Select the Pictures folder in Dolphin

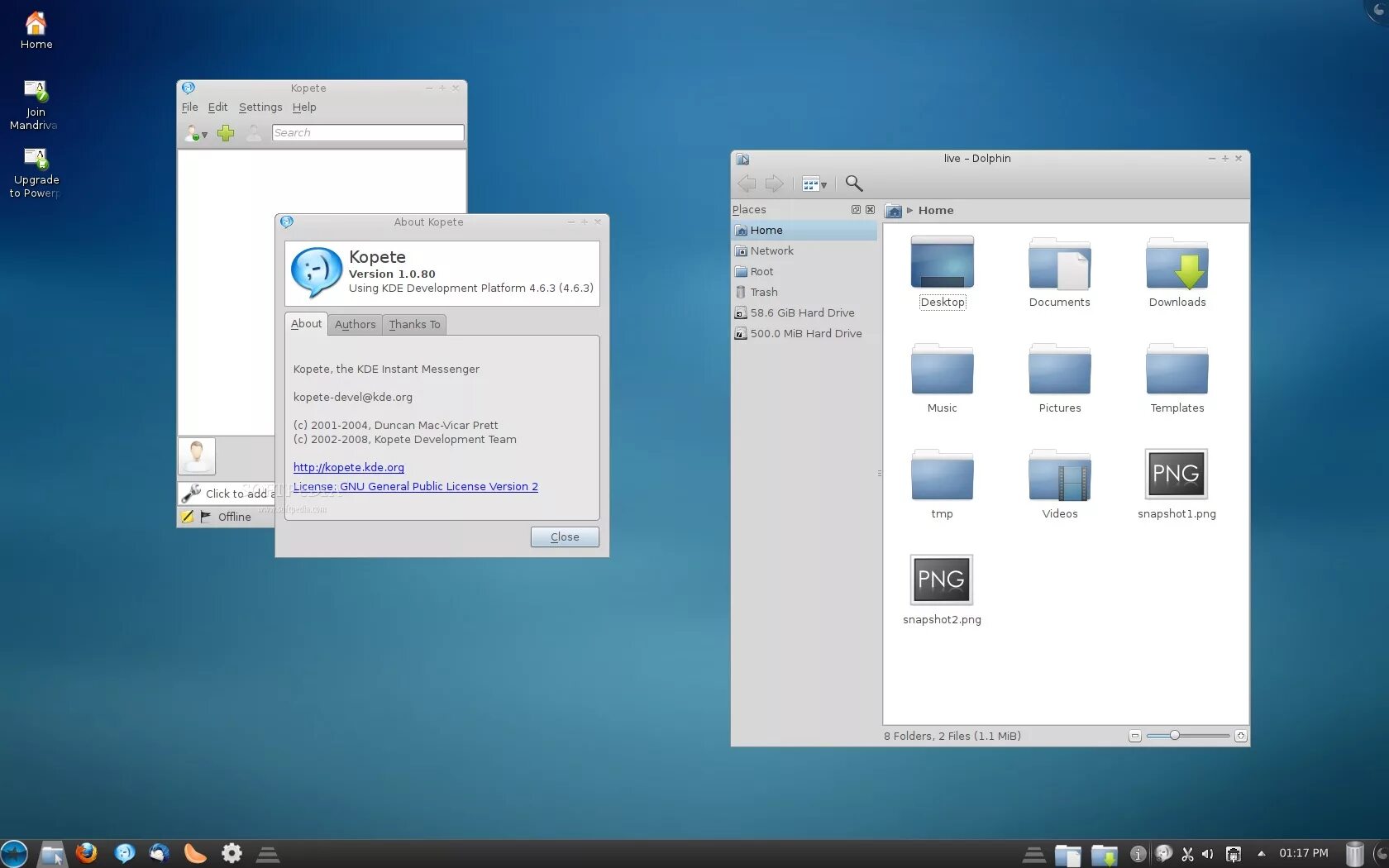coord(1060,378)
